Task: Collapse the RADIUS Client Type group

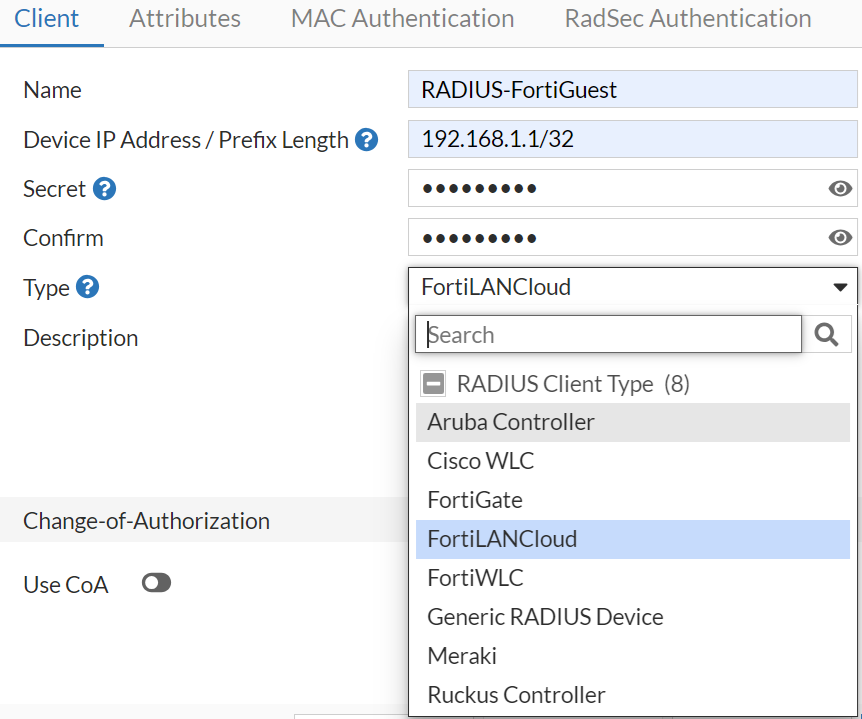Action: click(x=433, y=384)
